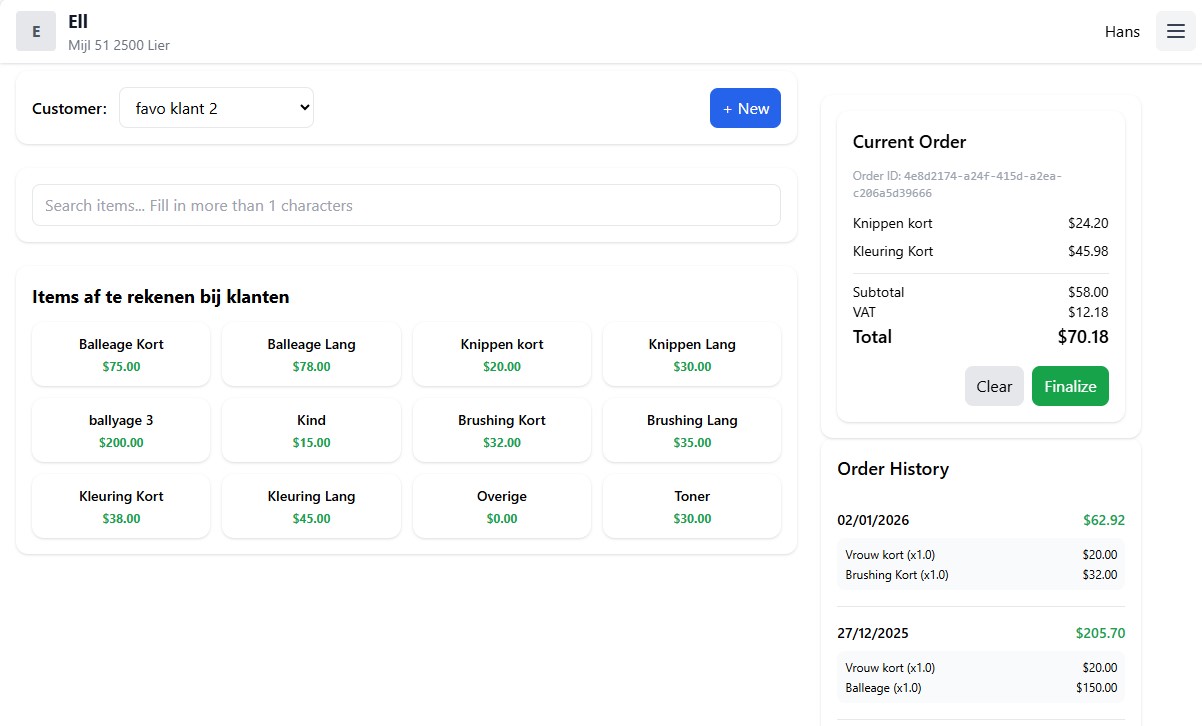Select the "Toner" service item
The image size is (1202, 726).
point(692,506)
